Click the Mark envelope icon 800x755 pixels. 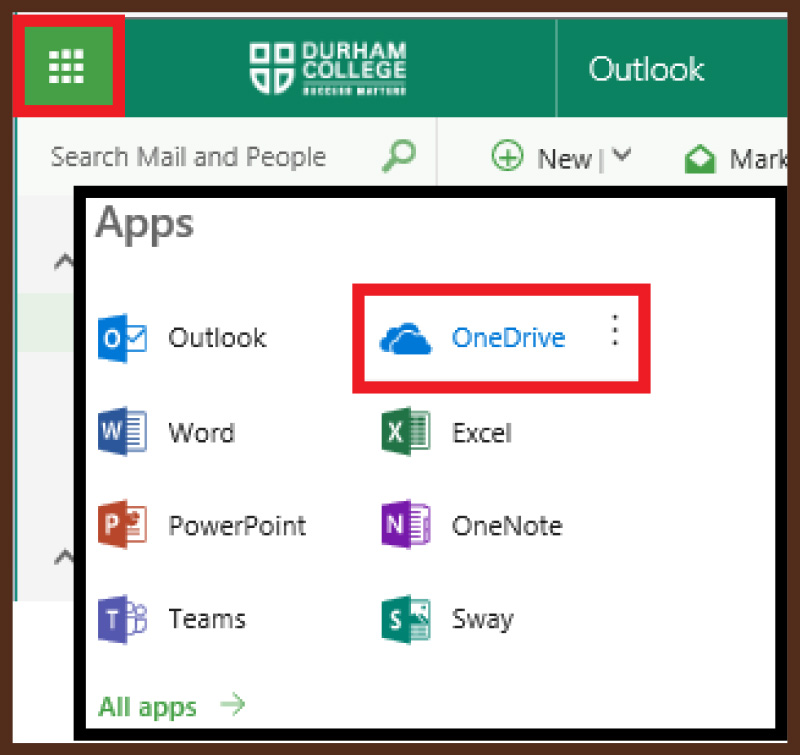coord(700,157)
